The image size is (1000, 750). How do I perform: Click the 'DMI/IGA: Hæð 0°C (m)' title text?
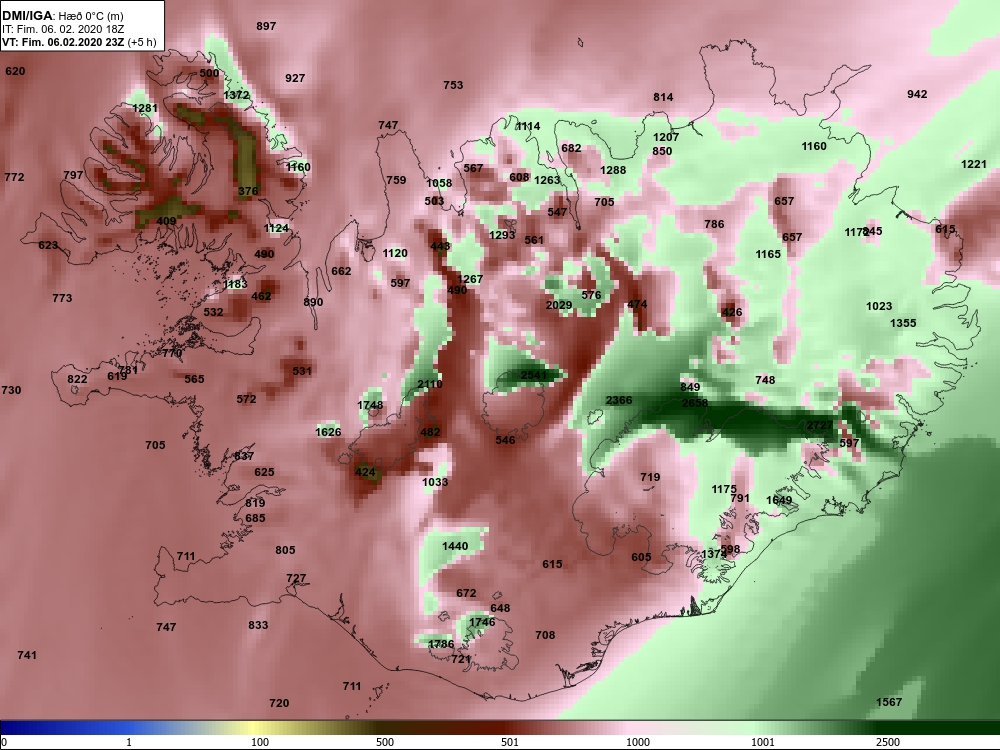click(x=63, y=16)
